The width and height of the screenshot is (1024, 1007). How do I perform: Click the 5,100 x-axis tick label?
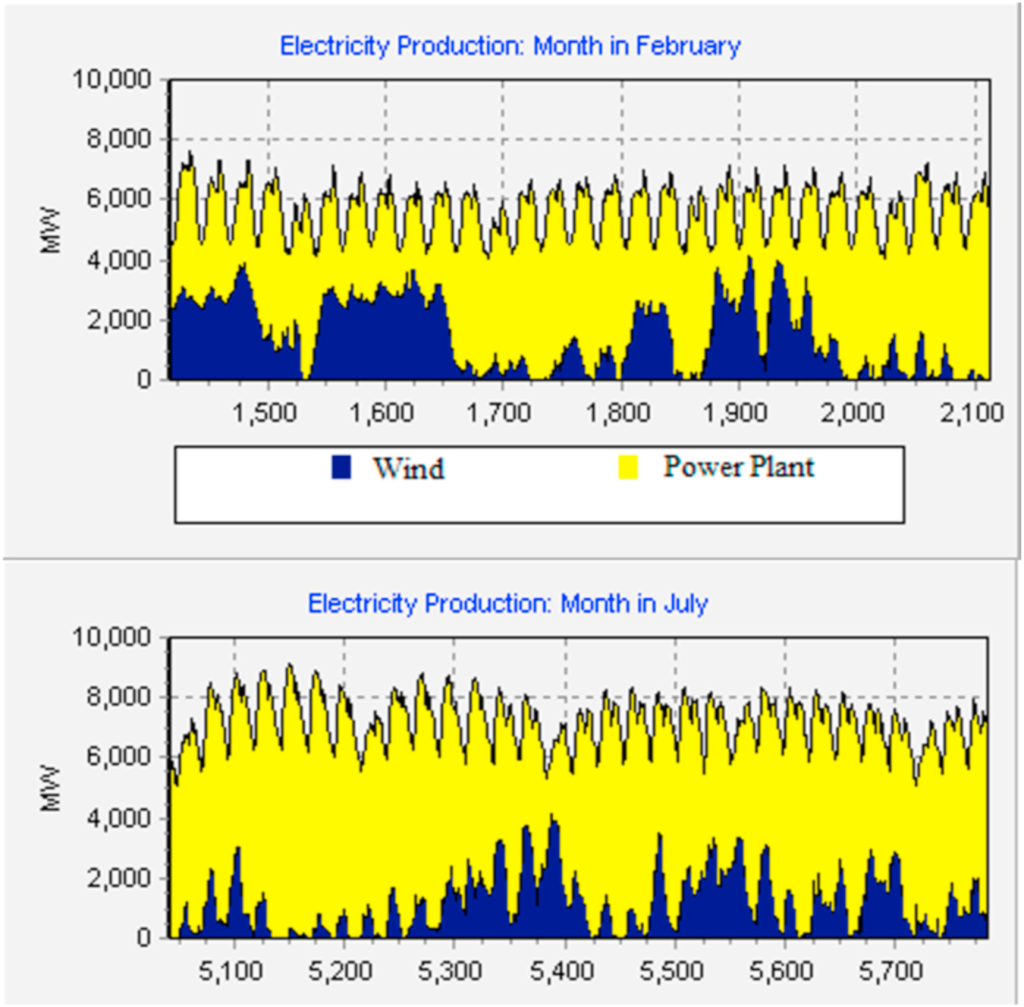pyautogui.click(x=234, y=970)
